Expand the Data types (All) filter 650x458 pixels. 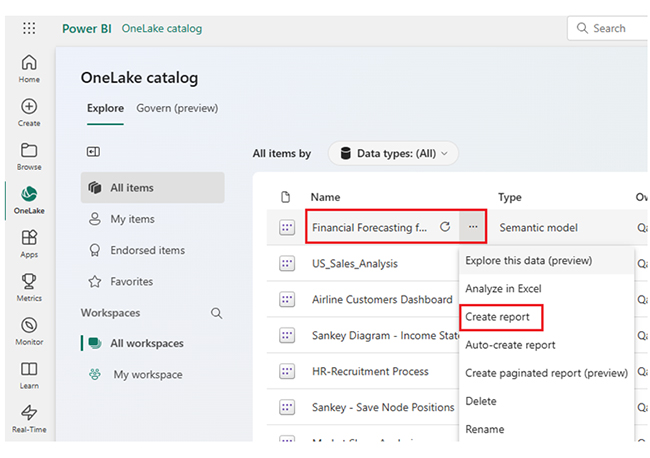click(x=393, y=153)
